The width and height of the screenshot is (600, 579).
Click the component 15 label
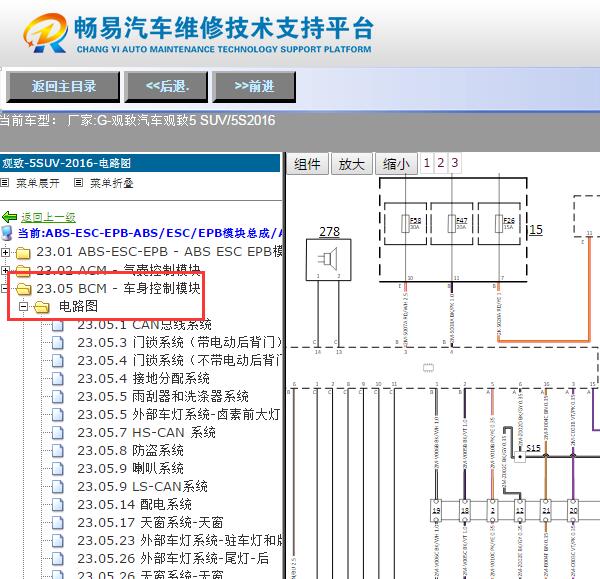tap(536, 230)
